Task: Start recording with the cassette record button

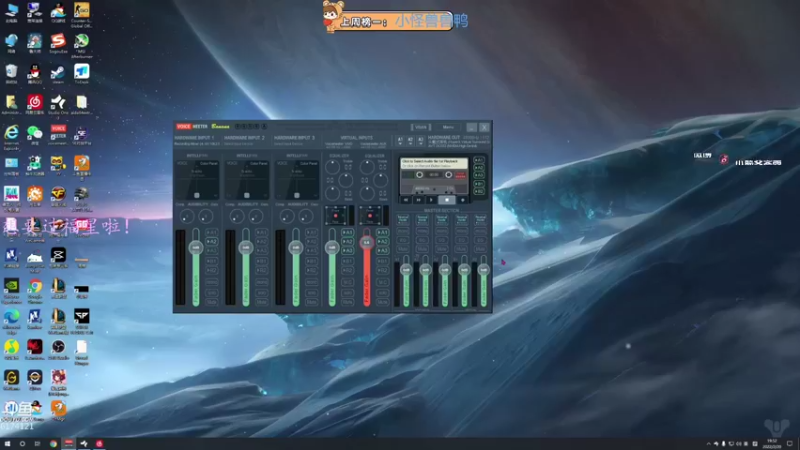Action: [463, 200]
